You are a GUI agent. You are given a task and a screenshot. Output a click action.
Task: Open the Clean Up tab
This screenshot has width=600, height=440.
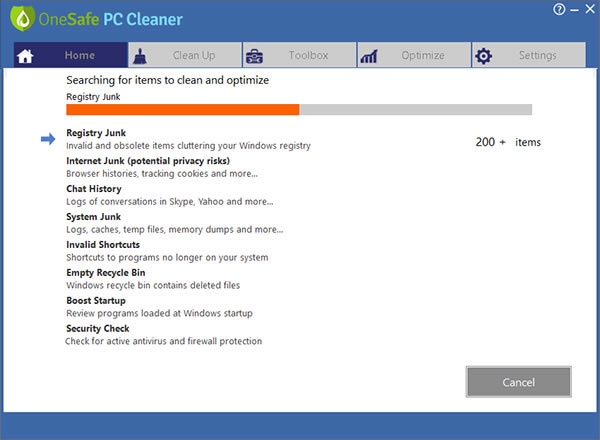click(185, 55)
